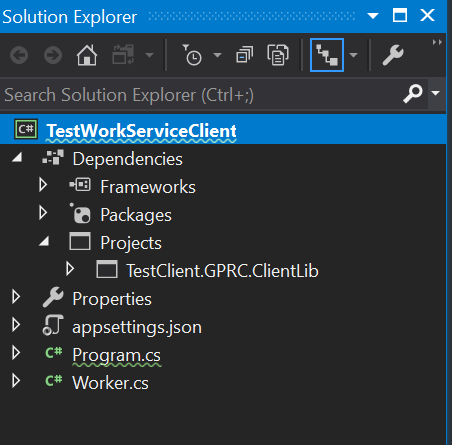
Task: Select the Dependencies tree item
Action: [128, 159]
